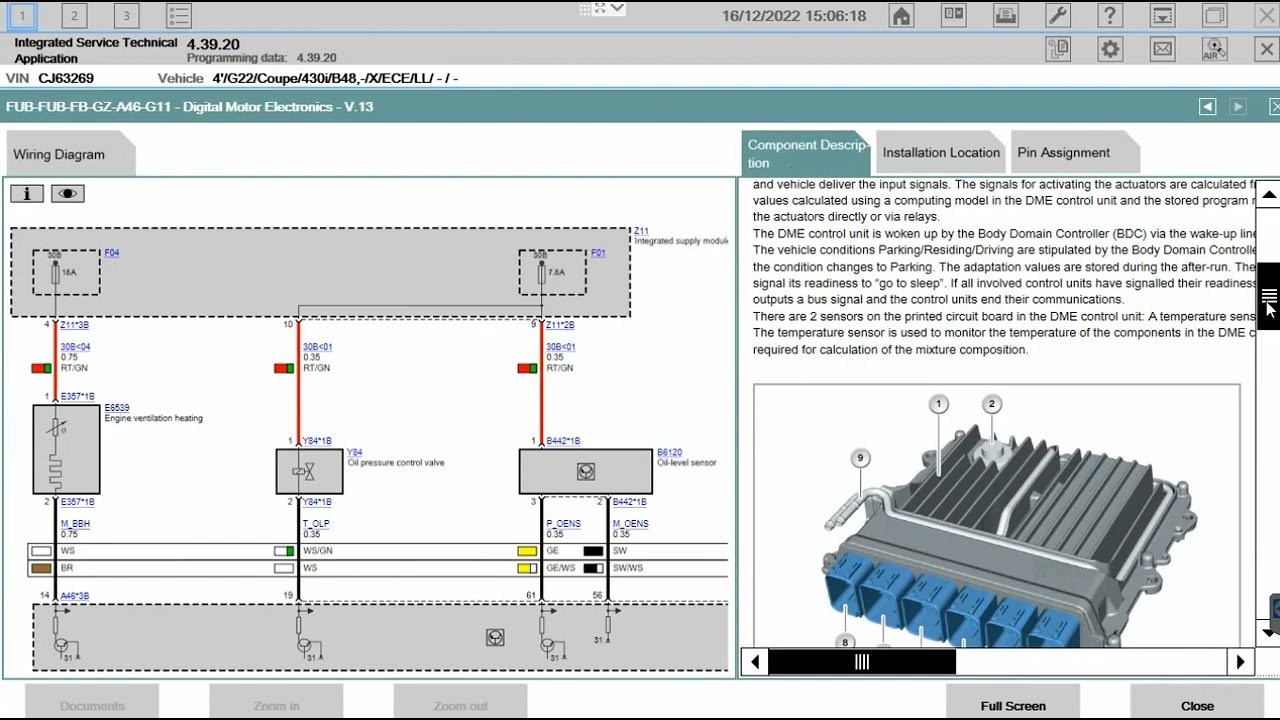Open the dropdown panel icon in top toolbar

tap(1162, 16)
